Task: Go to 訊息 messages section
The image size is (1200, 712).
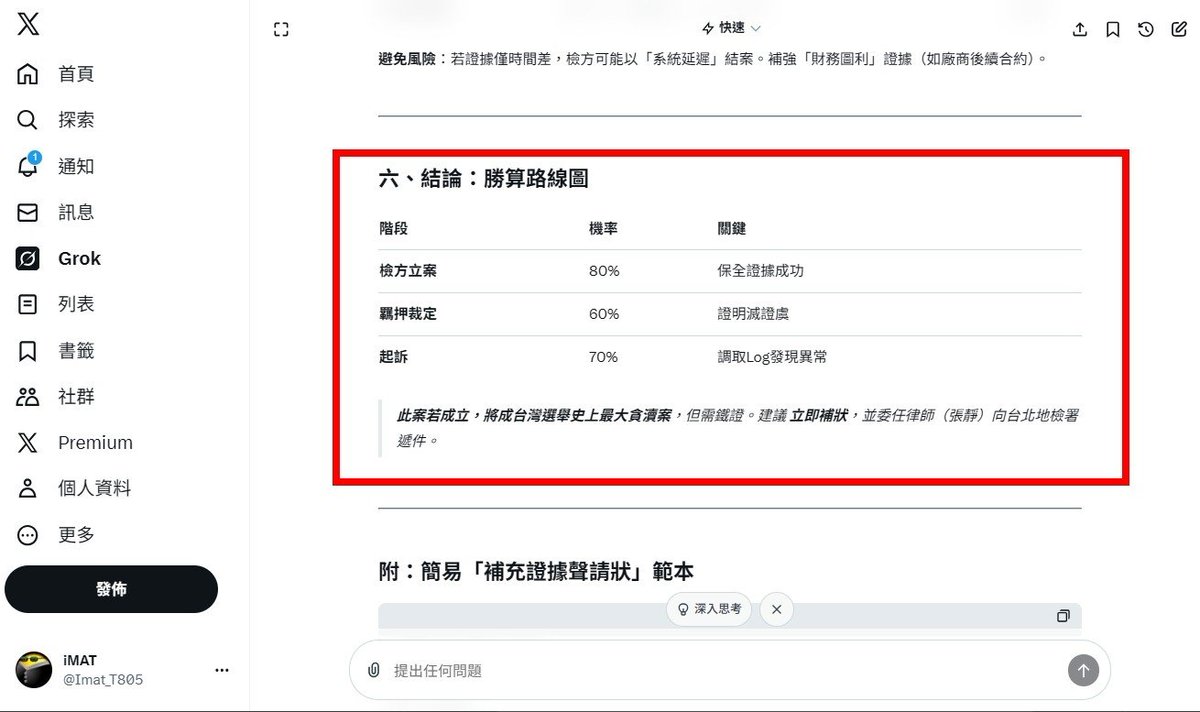Action: tap(75, 212)
